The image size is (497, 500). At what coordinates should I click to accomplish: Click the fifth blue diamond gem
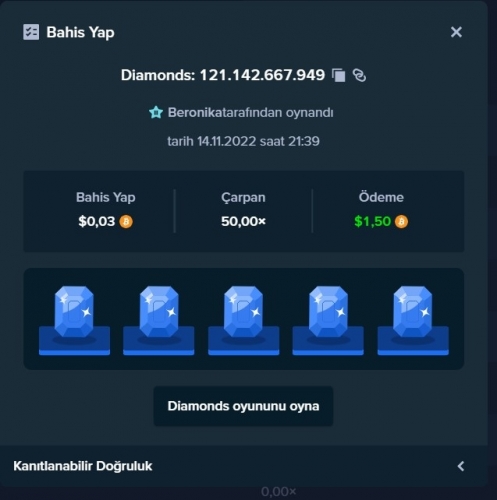(413, 312)
